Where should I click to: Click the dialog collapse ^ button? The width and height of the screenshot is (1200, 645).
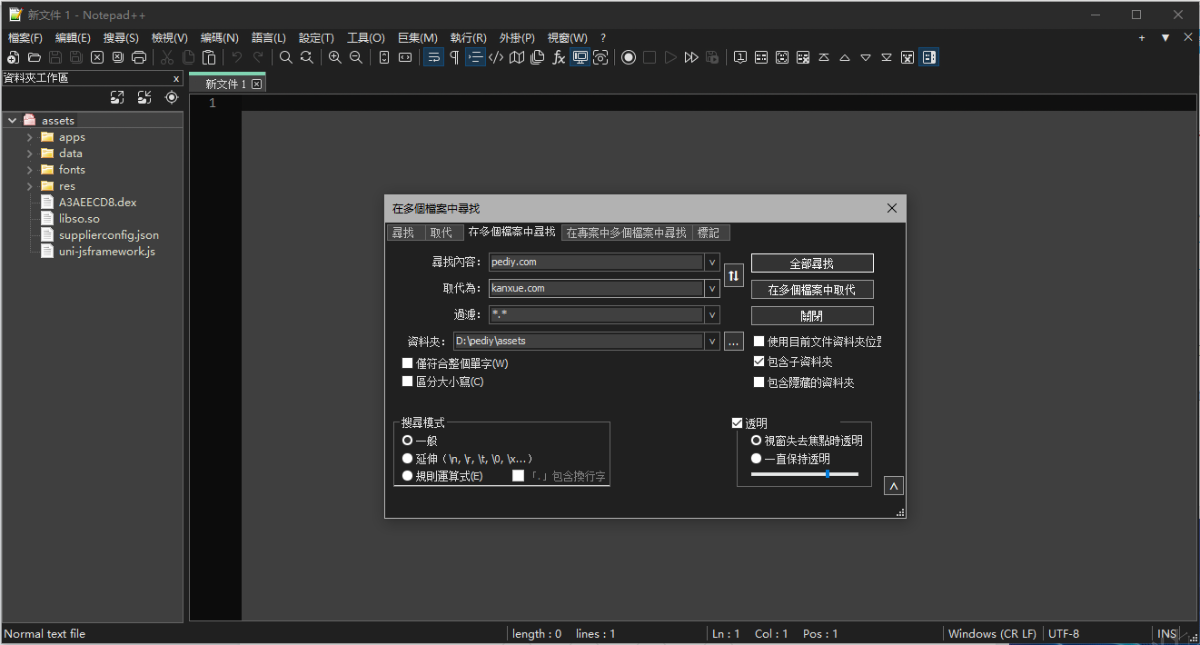(x=895, y=486)
